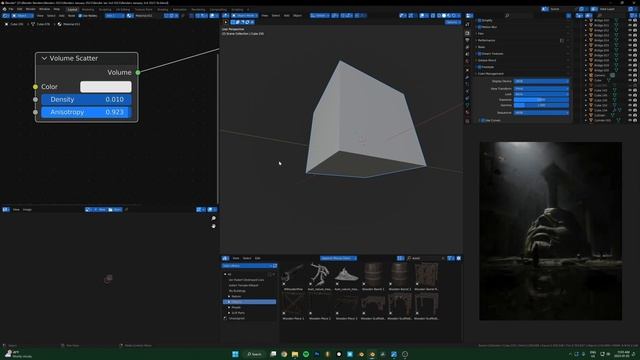This screenshot has width=640, height=360.
Task: Open Spotify from the taskbar
Action: click(x=306, y=354)
